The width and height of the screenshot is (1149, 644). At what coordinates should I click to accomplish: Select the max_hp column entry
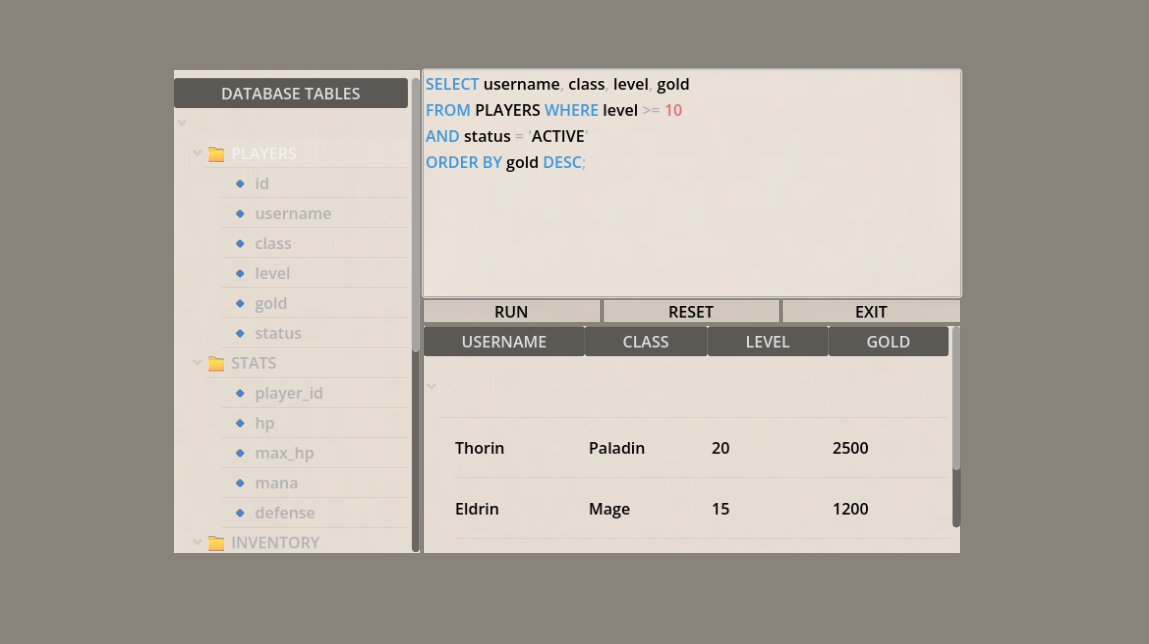tap(284, 454)
